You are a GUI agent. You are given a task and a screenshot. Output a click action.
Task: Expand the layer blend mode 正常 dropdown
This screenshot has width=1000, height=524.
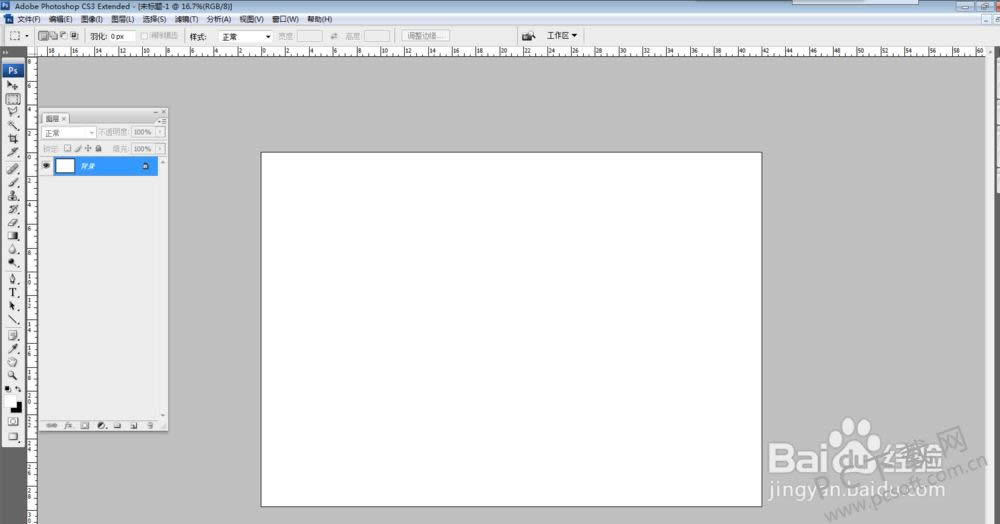pos(69,132)
